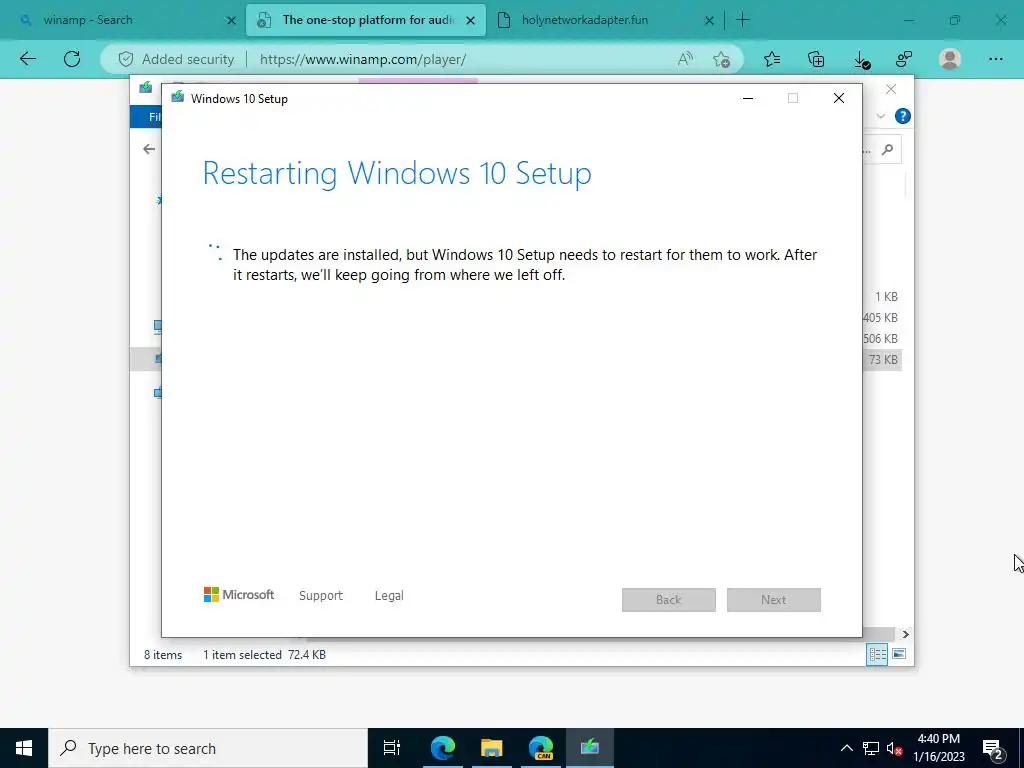Viewport: 1024px width, 768px height.
Task: Open Edge Canary from taskbar
Action: point(541,748)
